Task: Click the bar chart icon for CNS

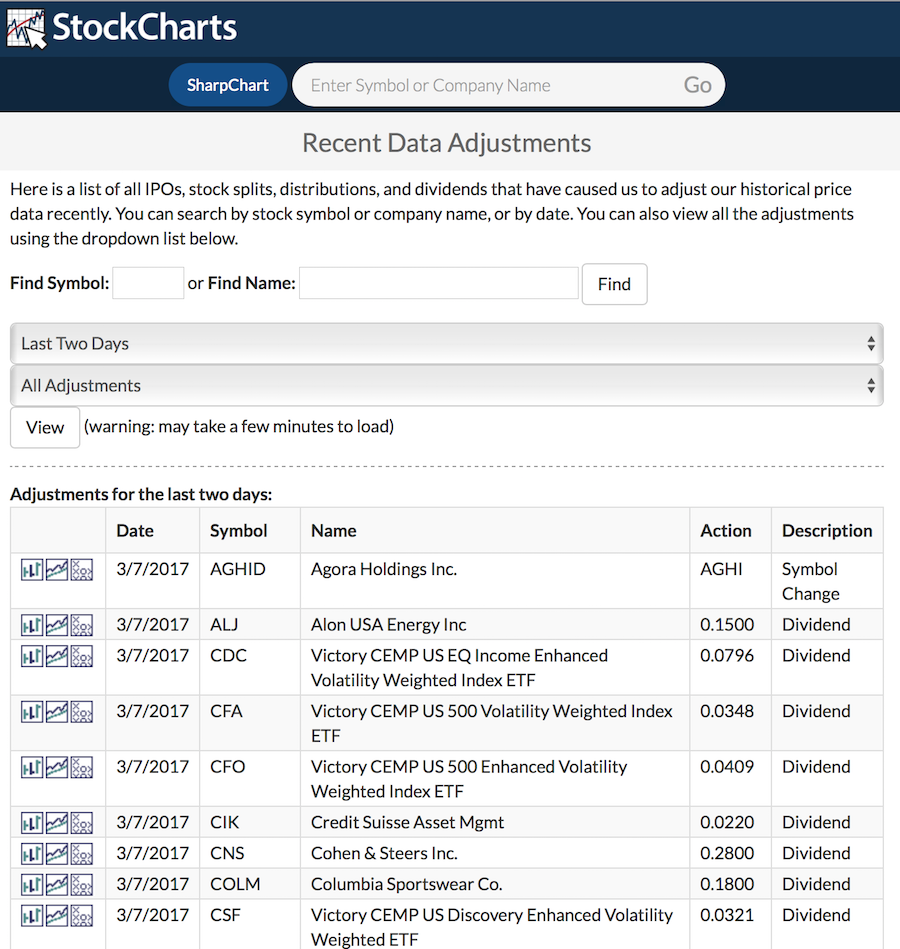Action: click(x=31, y=854)
